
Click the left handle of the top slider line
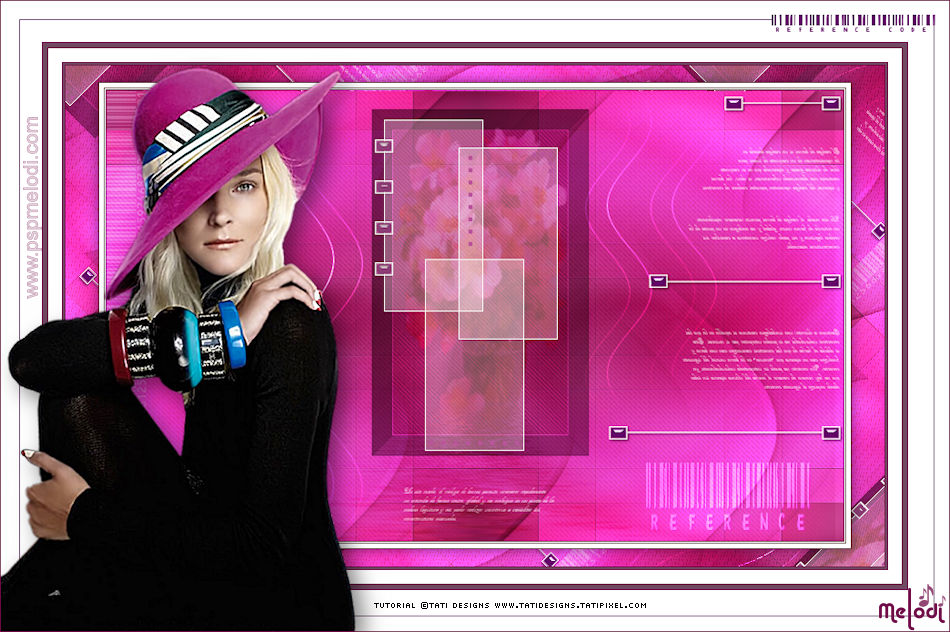(733, 103)
